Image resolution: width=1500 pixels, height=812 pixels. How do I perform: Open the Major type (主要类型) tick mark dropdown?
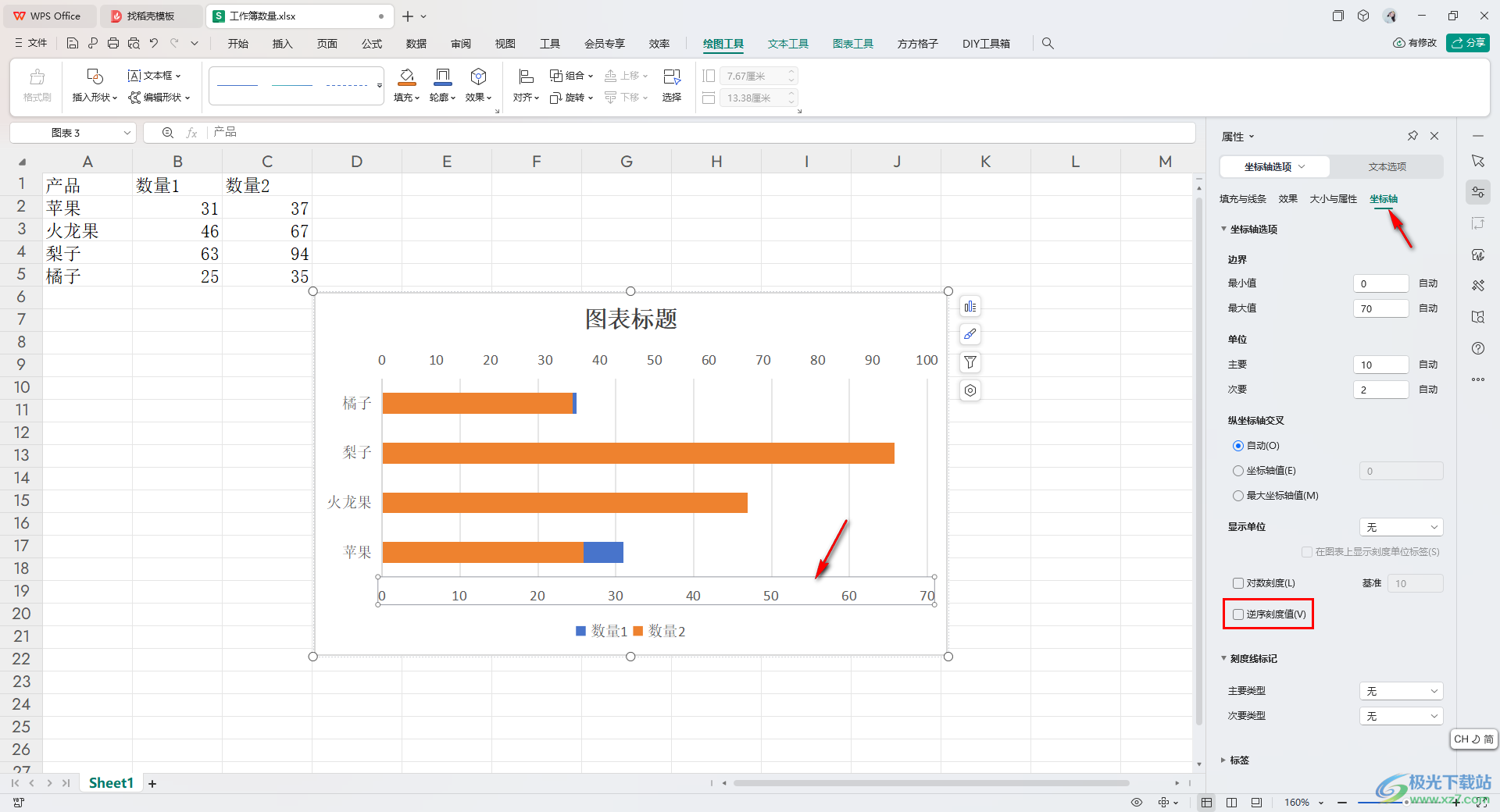click(x=1401, y=692)
